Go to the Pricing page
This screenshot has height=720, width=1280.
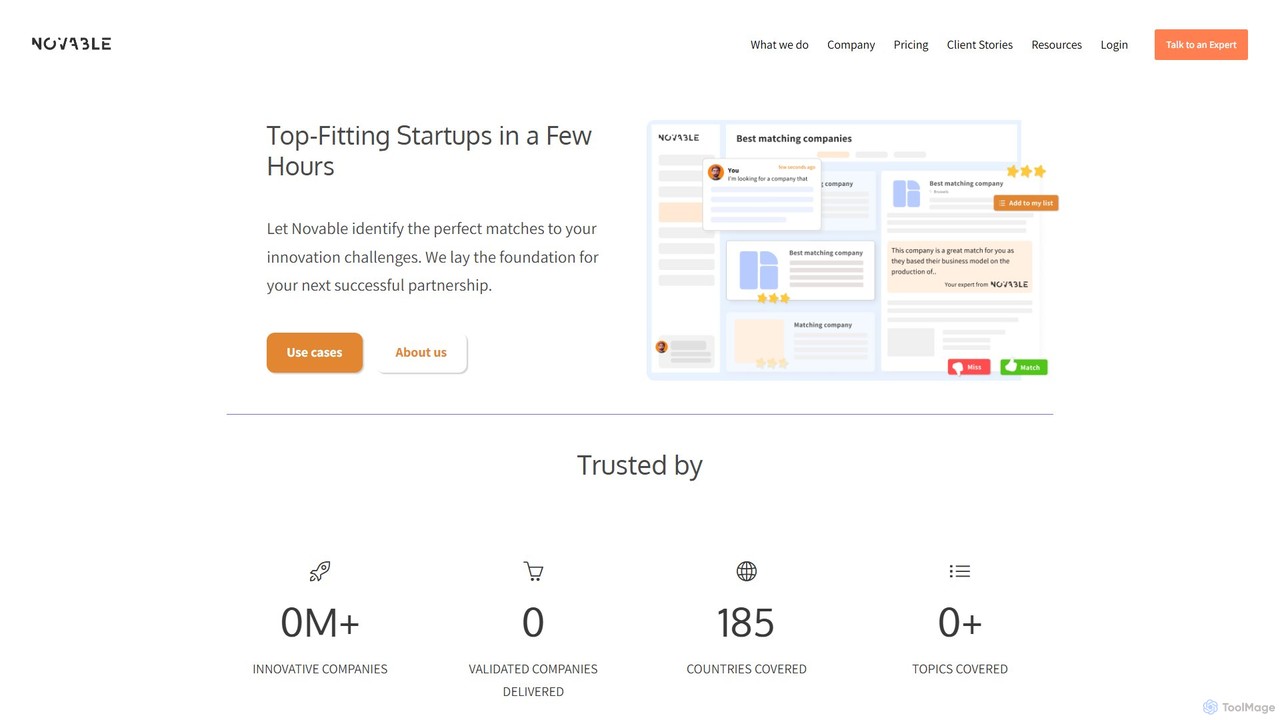point(911,45)
